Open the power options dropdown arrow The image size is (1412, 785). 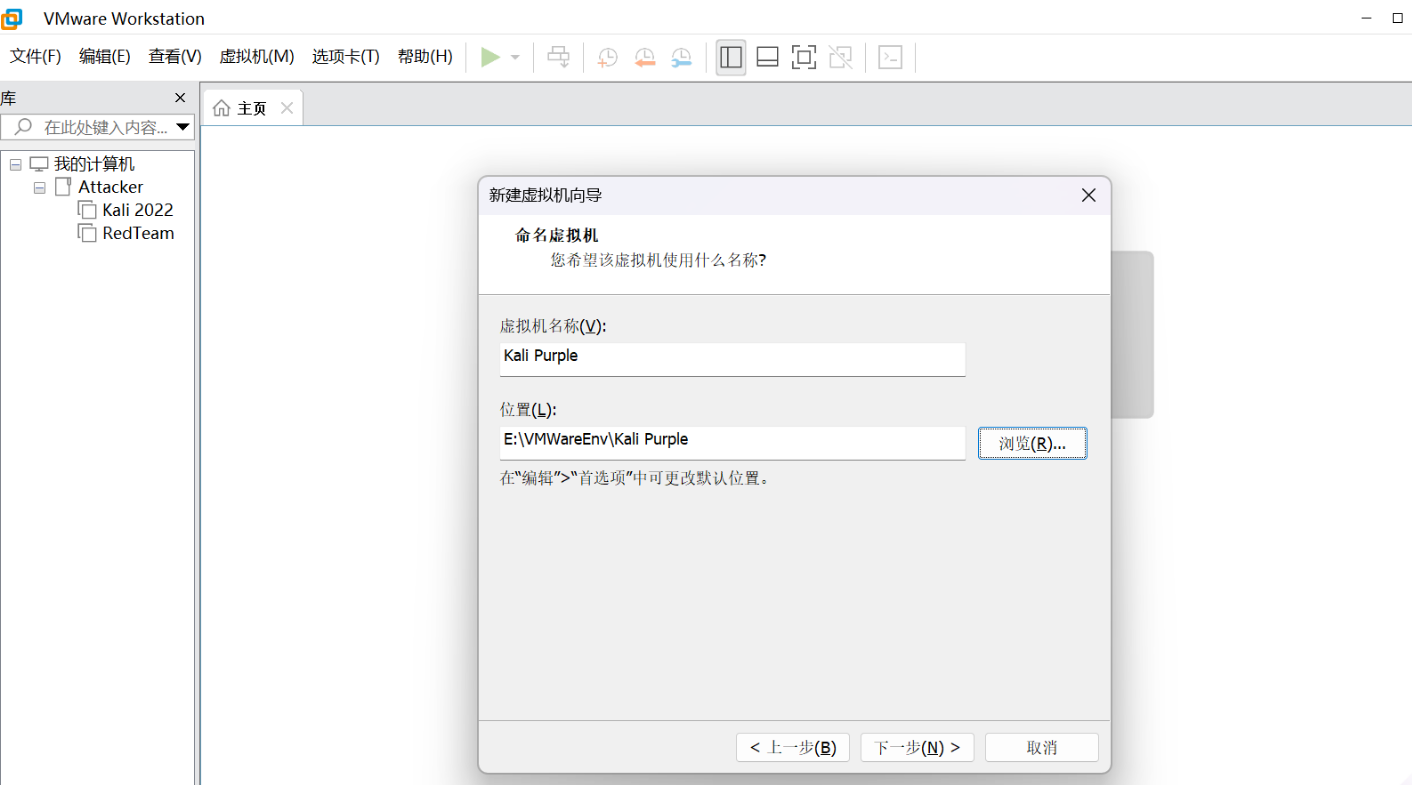[x=515, y=57]
